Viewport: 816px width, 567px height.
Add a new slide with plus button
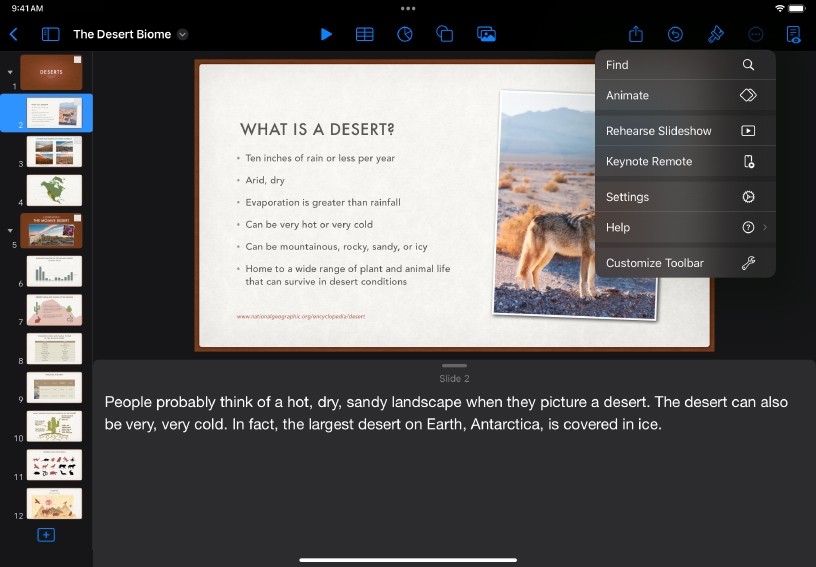pyautogui.click(x=46, y=535)
